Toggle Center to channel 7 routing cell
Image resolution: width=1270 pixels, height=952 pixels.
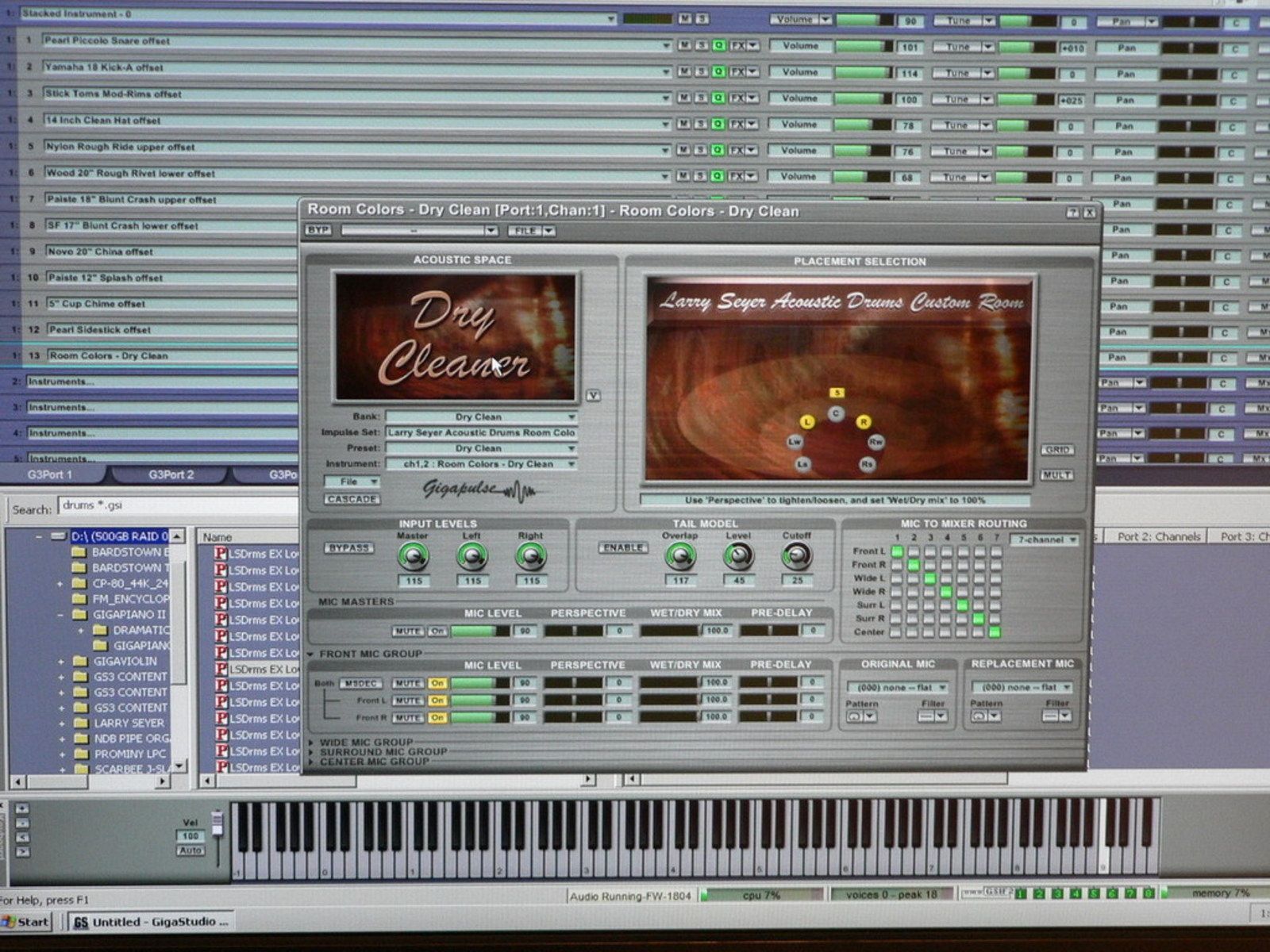995,632
